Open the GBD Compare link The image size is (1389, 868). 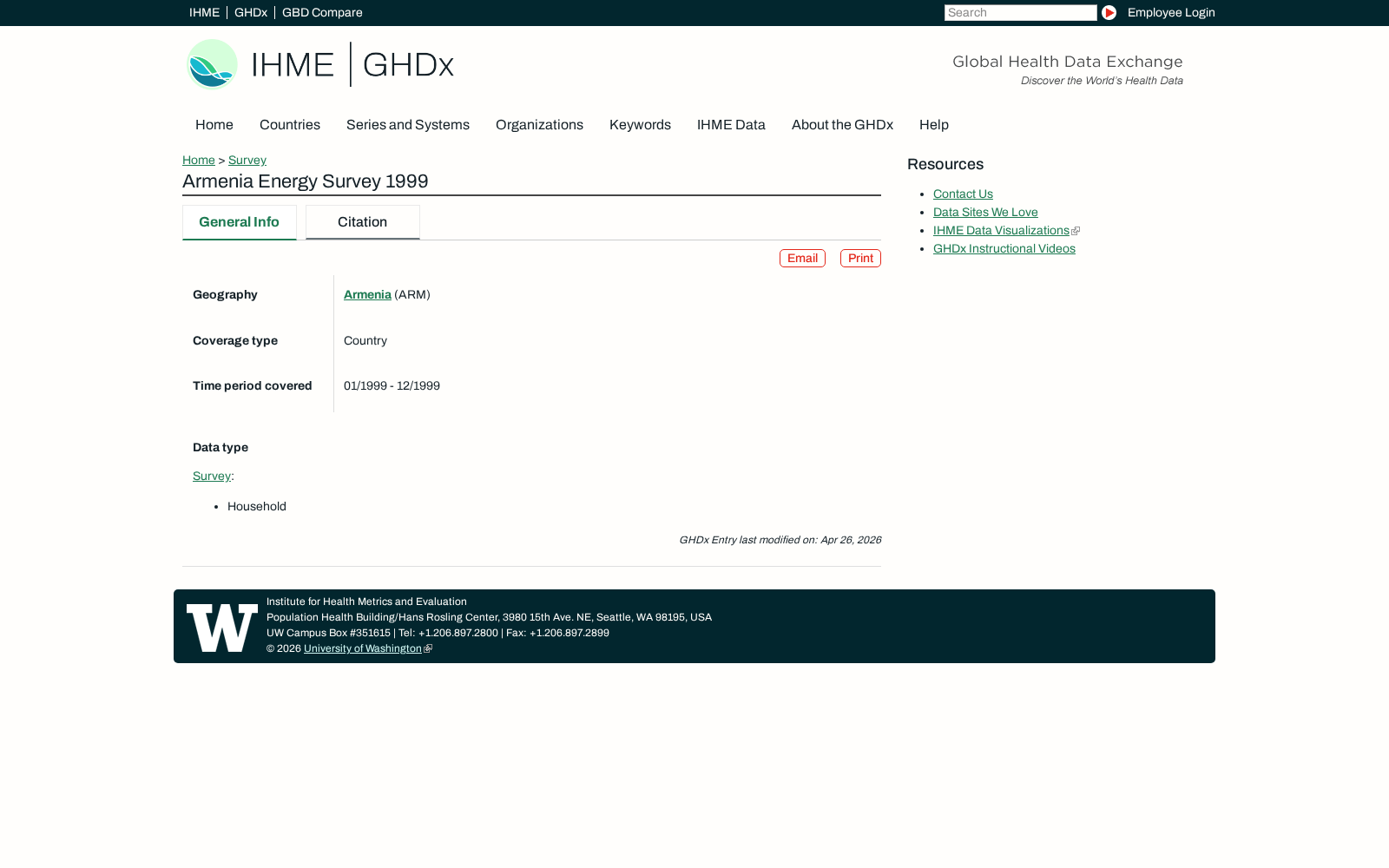pos(322,13)
